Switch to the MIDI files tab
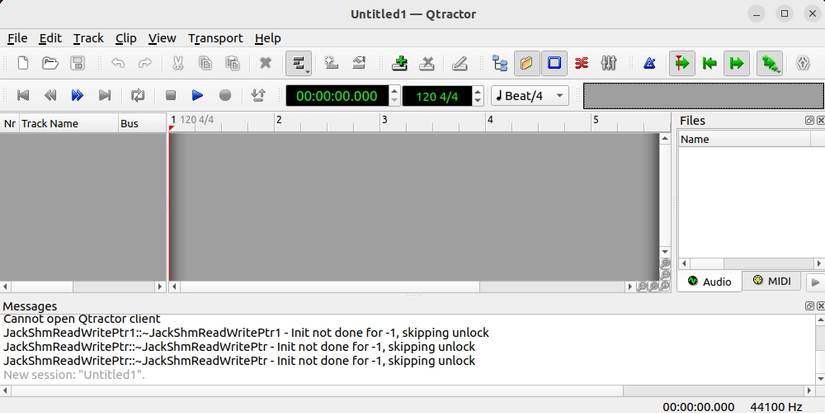The height and width of the screenshot is (413, 825). 772,281
